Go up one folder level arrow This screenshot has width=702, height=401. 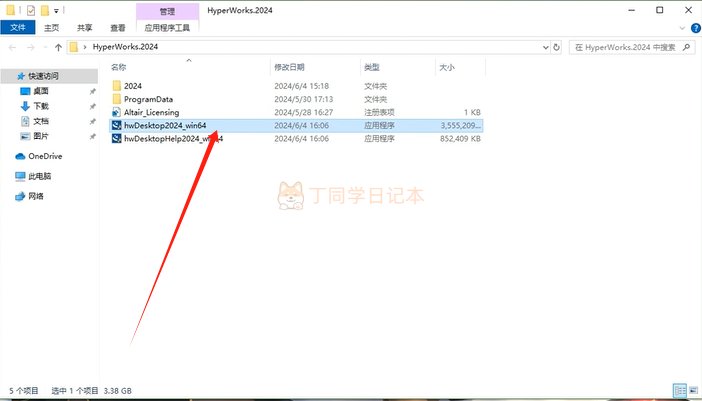pyautogui.click(x=58, y=47)
